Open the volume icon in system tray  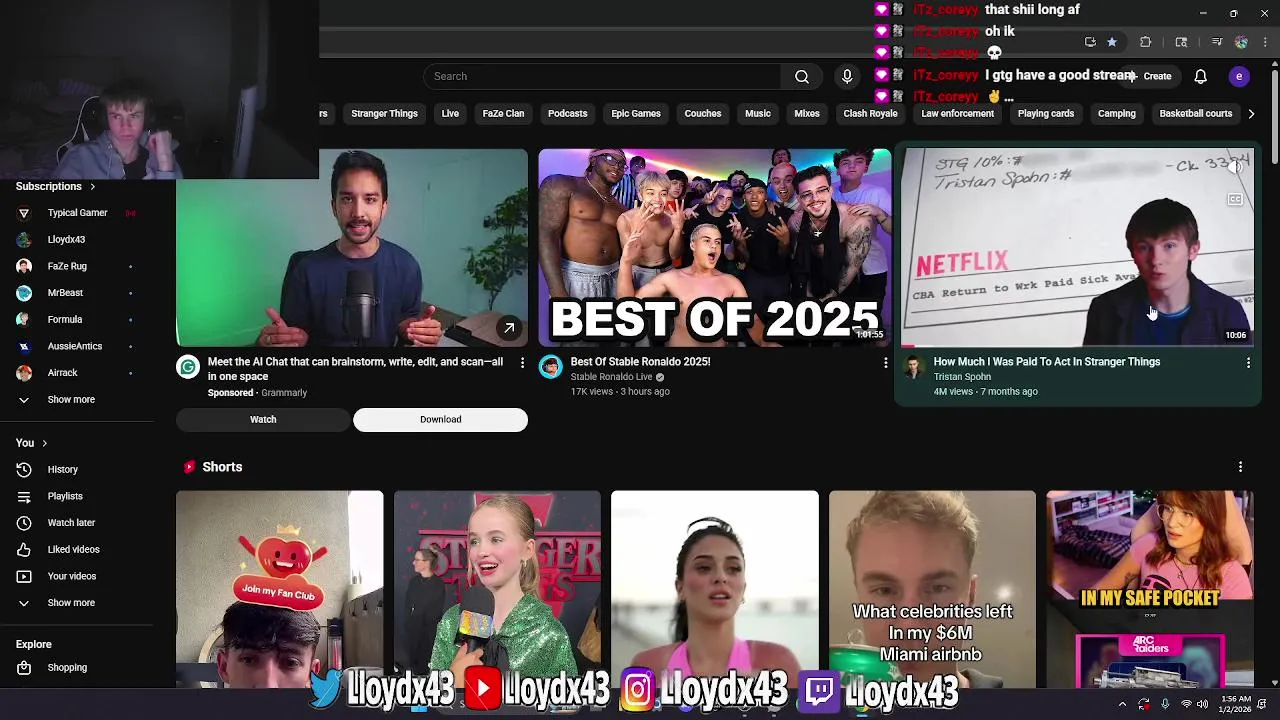[1203, 704]
